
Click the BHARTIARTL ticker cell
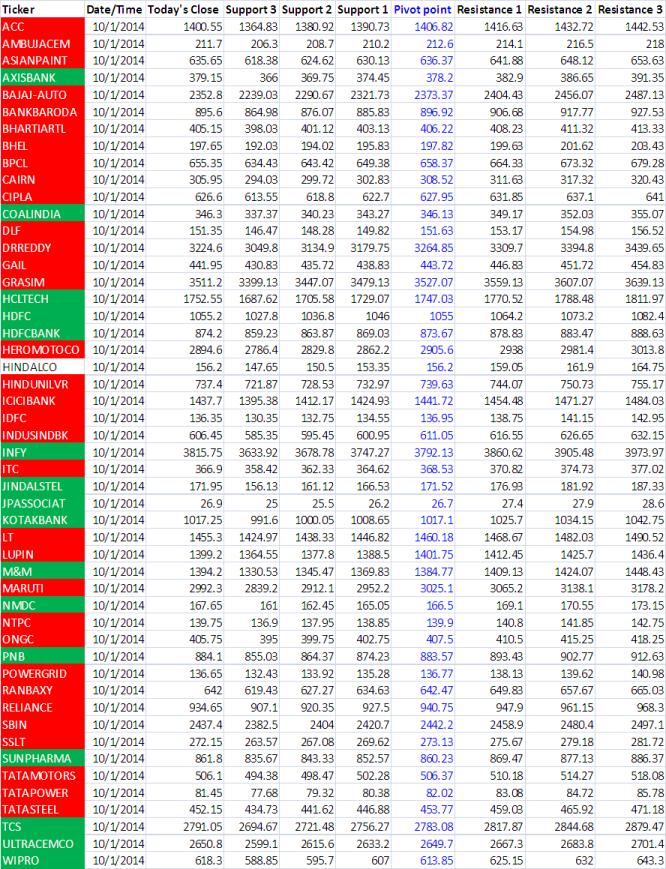coord(43,129)
